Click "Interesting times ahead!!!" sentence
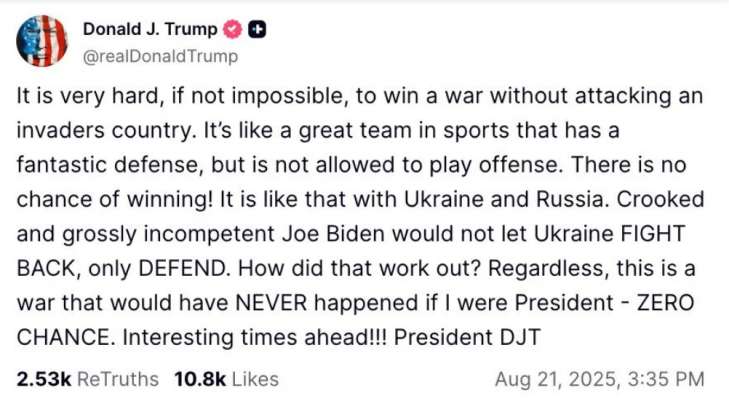Screen dimensions: 729x409 point(261,338)
